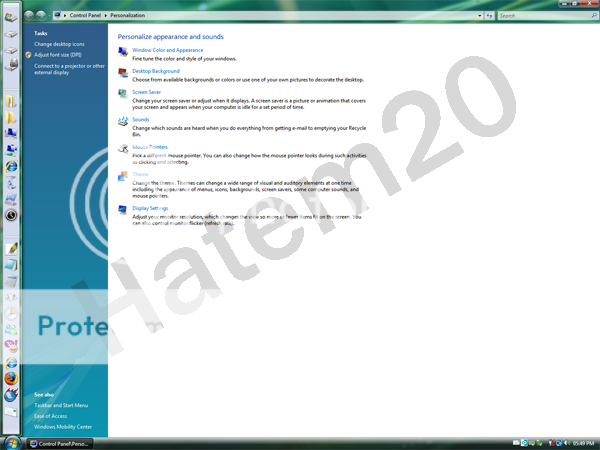The width and height of the screenshot is (600, 450).
Task: Open Taskbar and Start Menu link
Action: pos(61,406)
